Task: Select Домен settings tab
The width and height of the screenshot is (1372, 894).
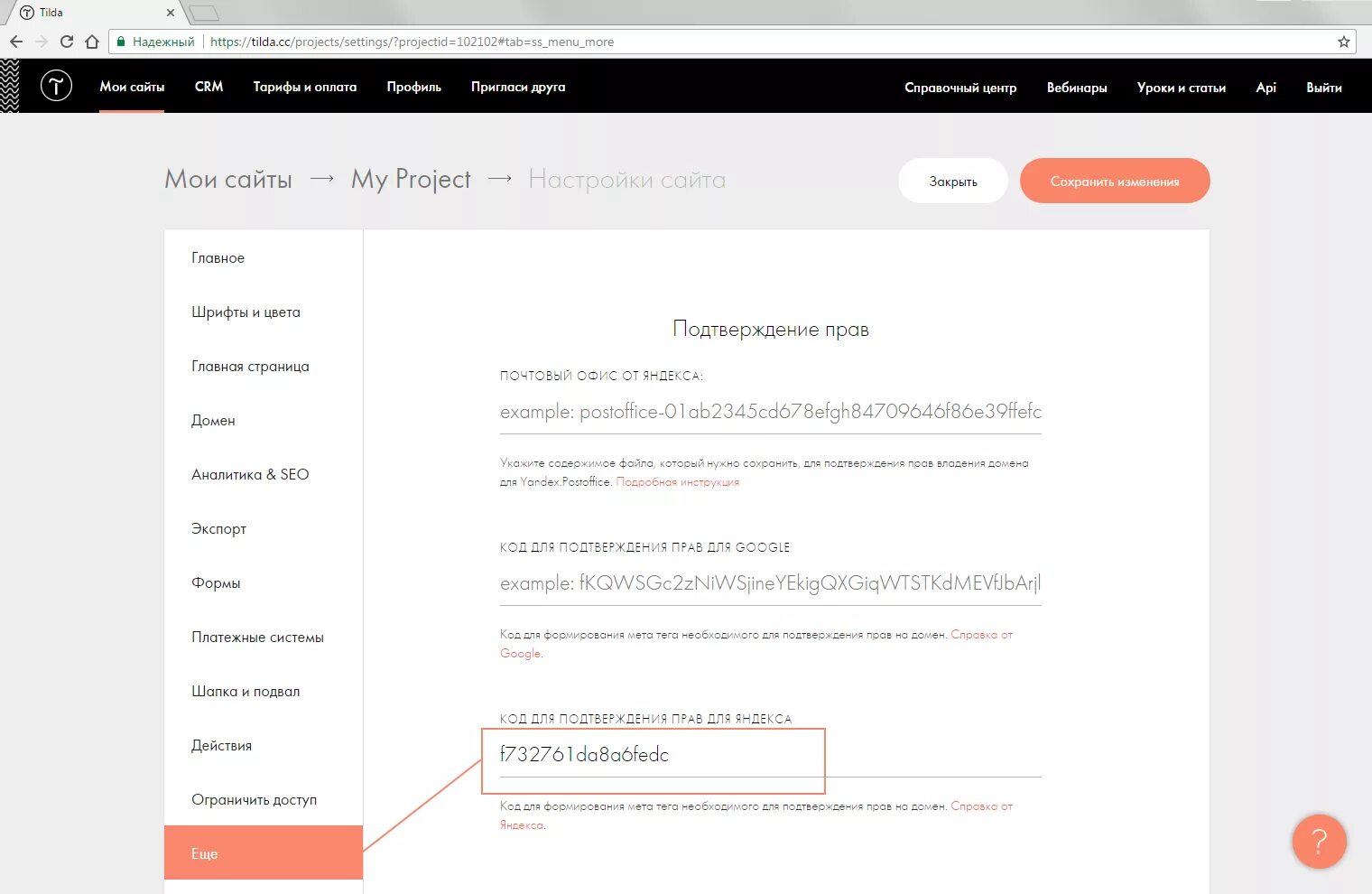Action: coord(264,420)
